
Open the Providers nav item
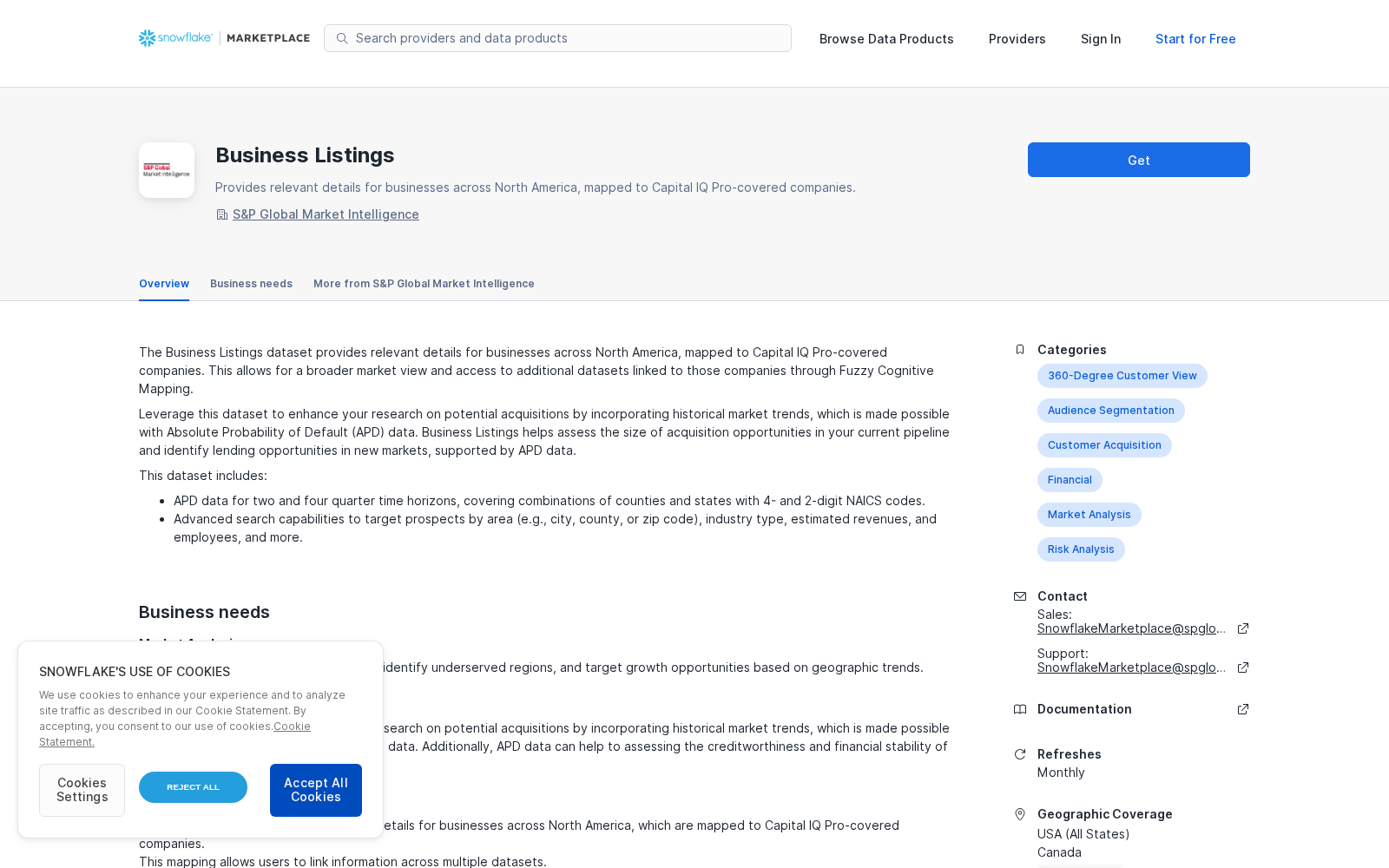(x=1017, y=39)
